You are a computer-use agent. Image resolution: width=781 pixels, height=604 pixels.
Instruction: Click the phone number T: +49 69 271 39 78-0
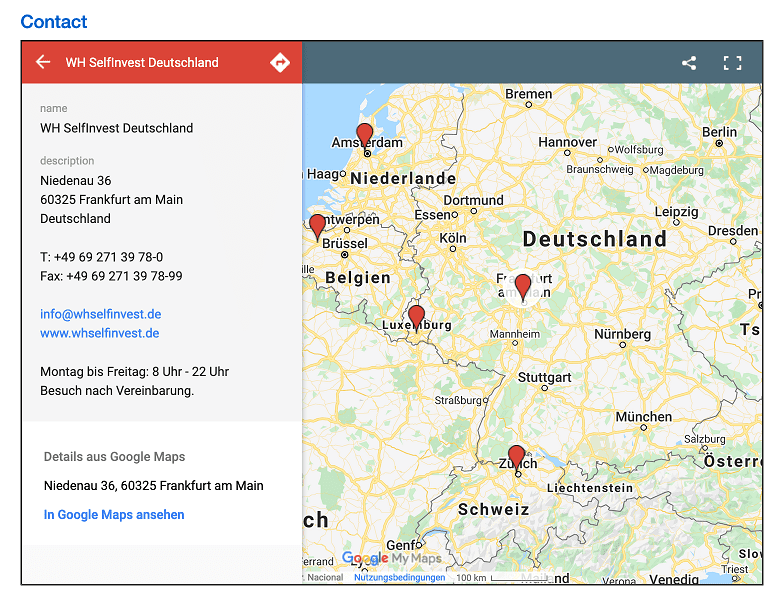pos(102,257)
